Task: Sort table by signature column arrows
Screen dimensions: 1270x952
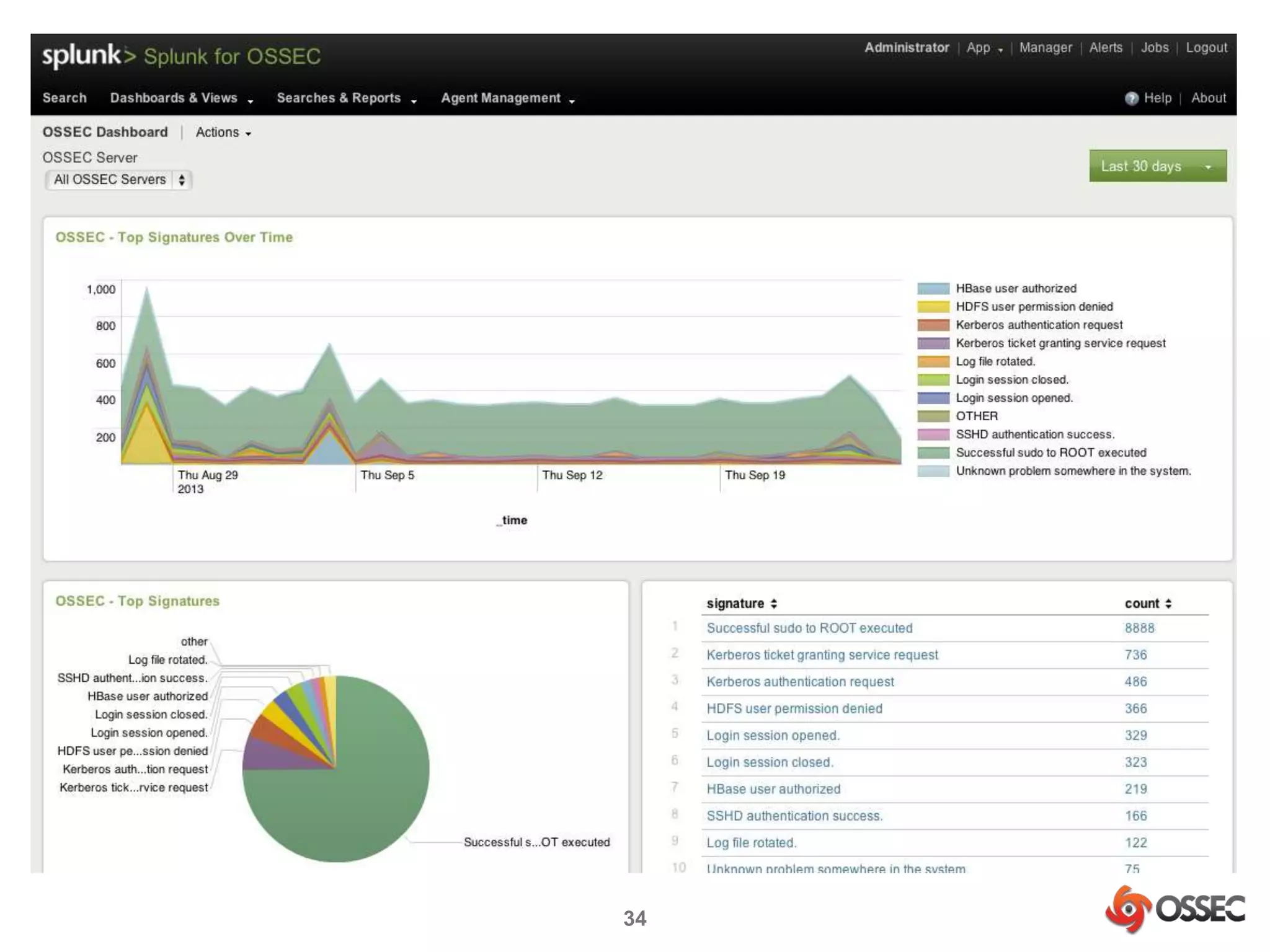Action: (x=774, y=604)
